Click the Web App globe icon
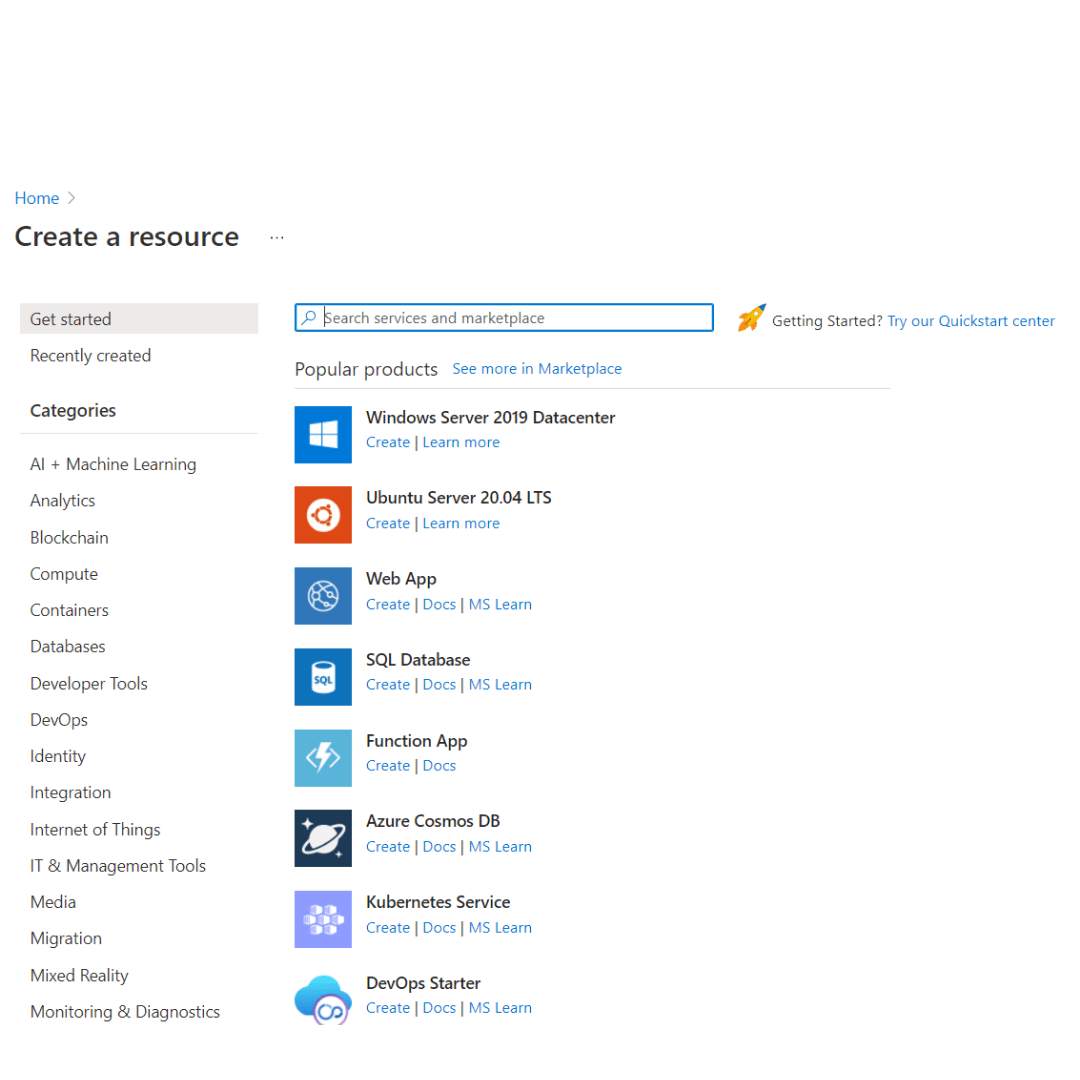The width and height of the screenshot is (1080, 1080). [x=323, y=596]
